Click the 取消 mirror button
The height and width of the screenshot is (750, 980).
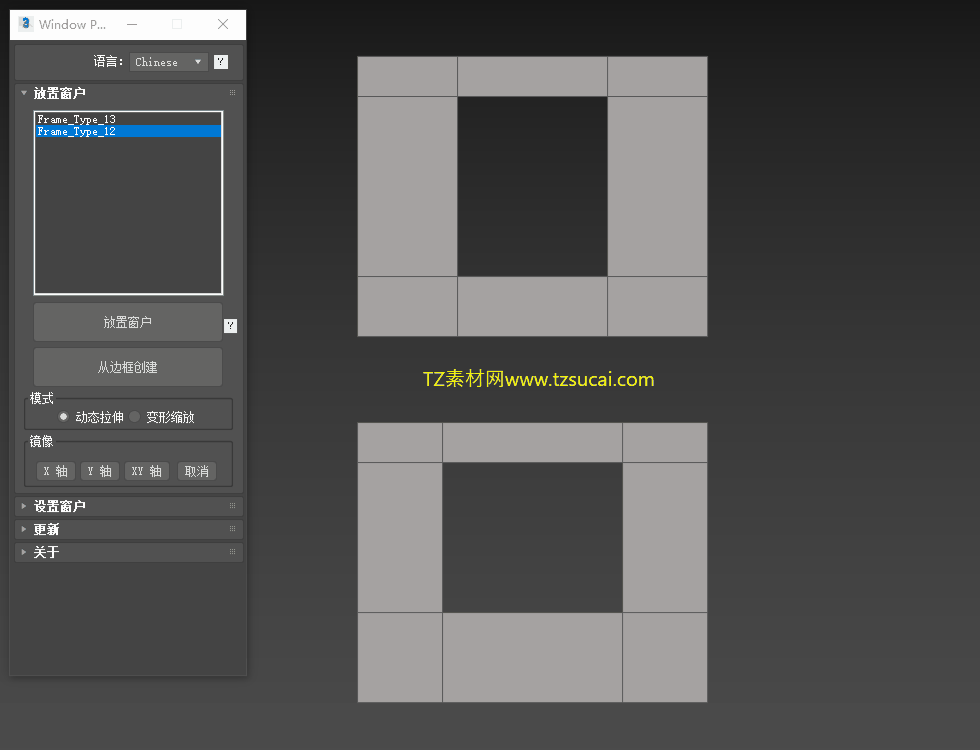(x=197, y=471)
